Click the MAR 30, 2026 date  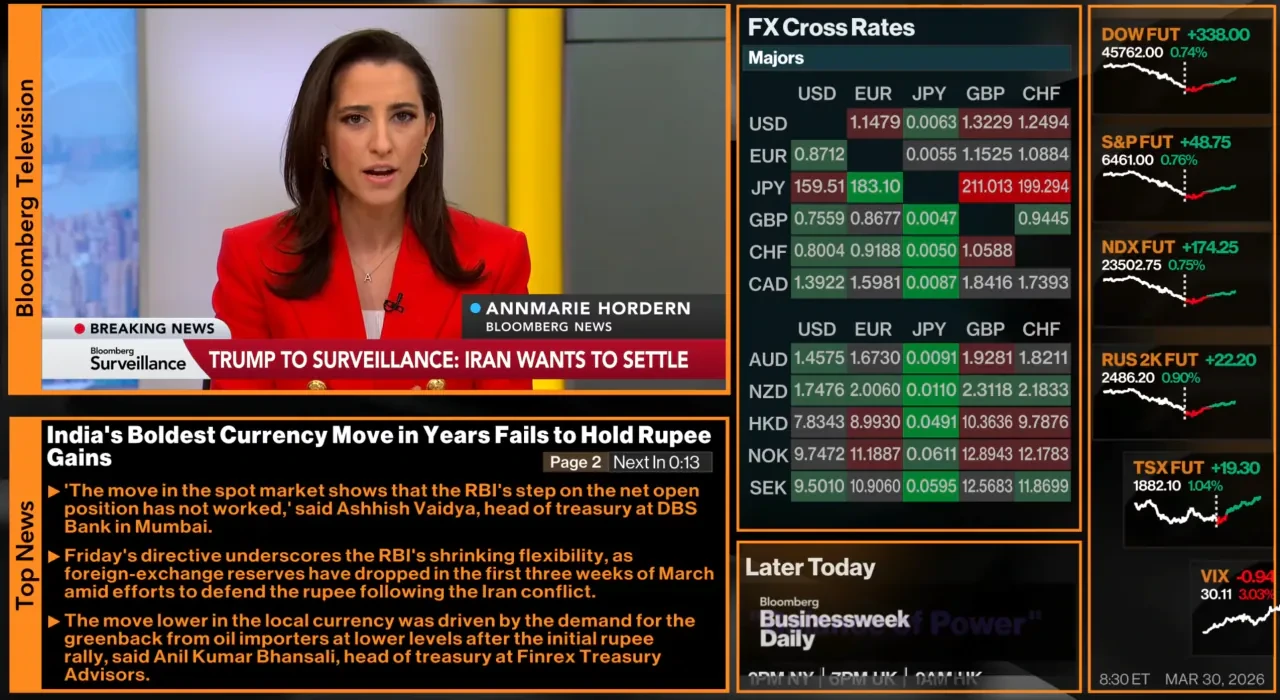pos(1216,679)
